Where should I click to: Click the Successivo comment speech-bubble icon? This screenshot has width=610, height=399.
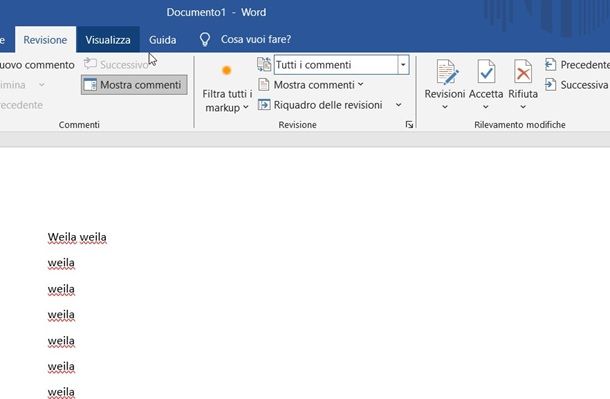[x=90, y=64]
